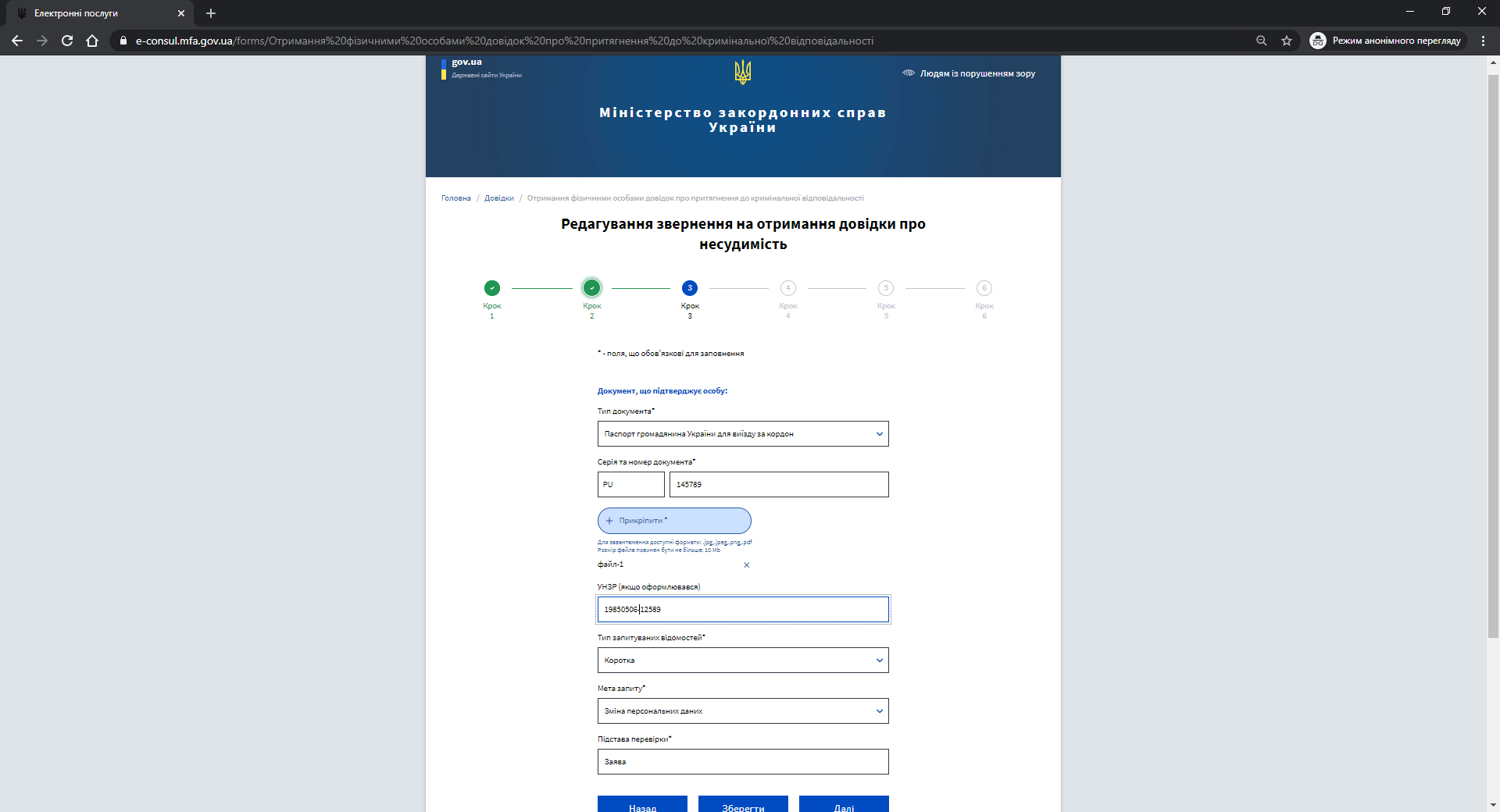The width and height of the screenshot is (1500, 812).
Task: Click the padlock site security icon
Action: point(123,41)
